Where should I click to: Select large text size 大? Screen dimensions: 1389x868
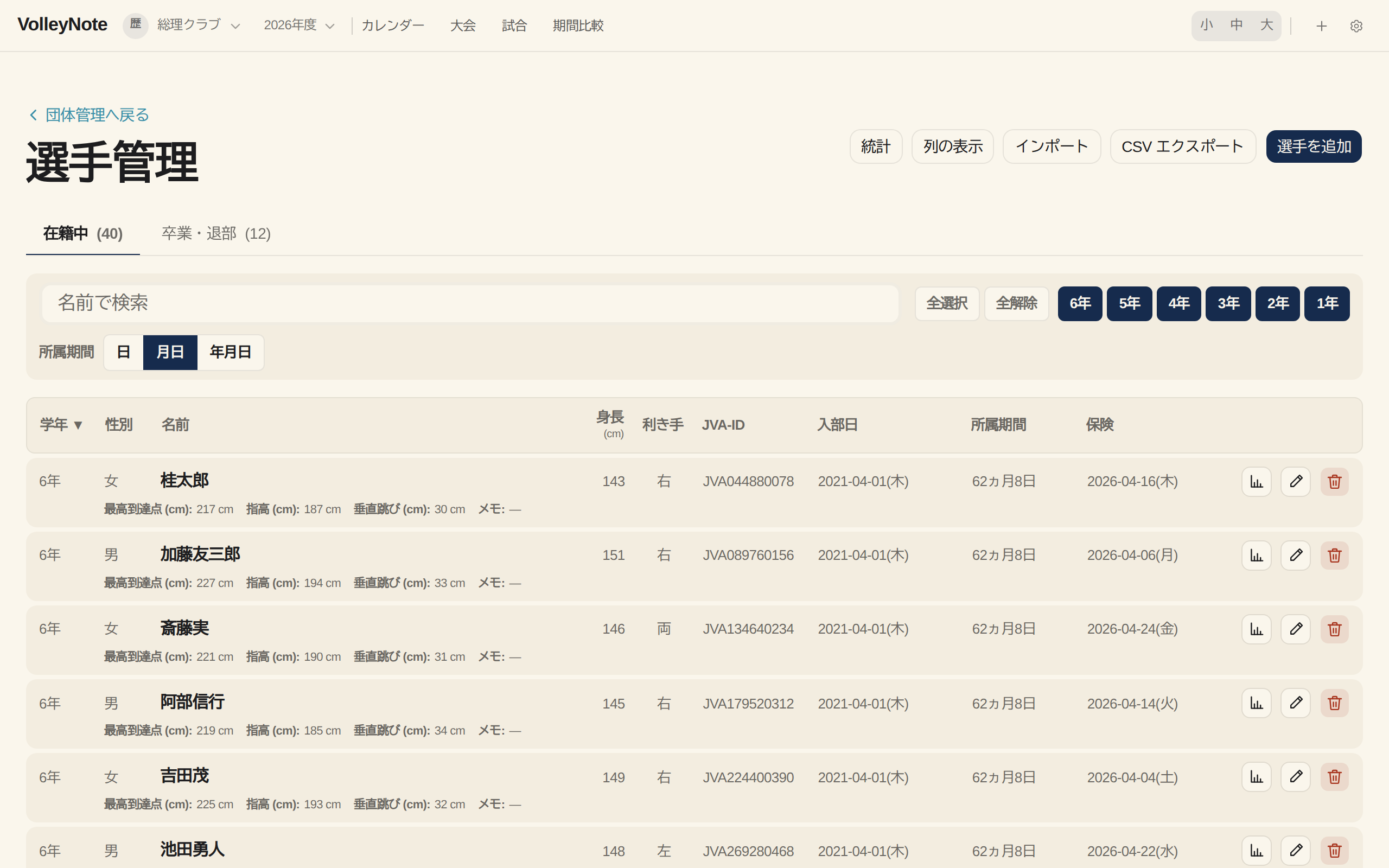[x=1266, y=25]
